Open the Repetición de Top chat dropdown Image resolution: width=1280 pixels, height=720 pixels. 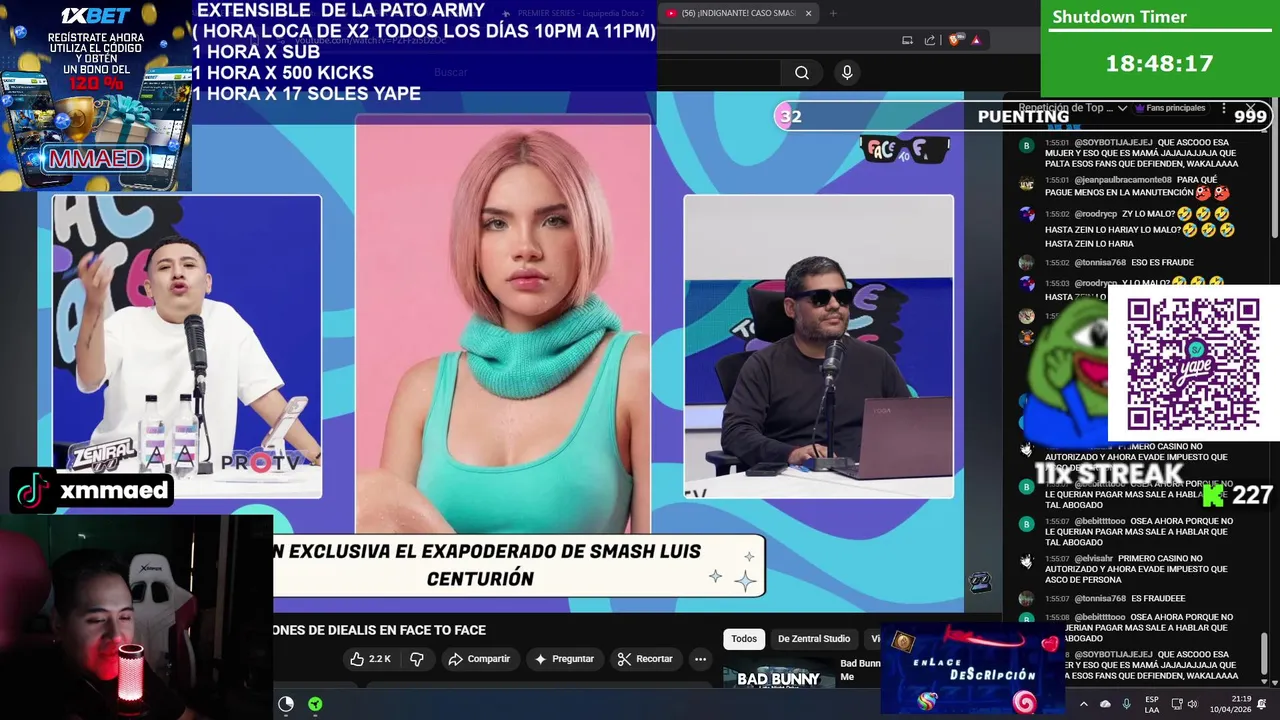tap(1073, 108)
